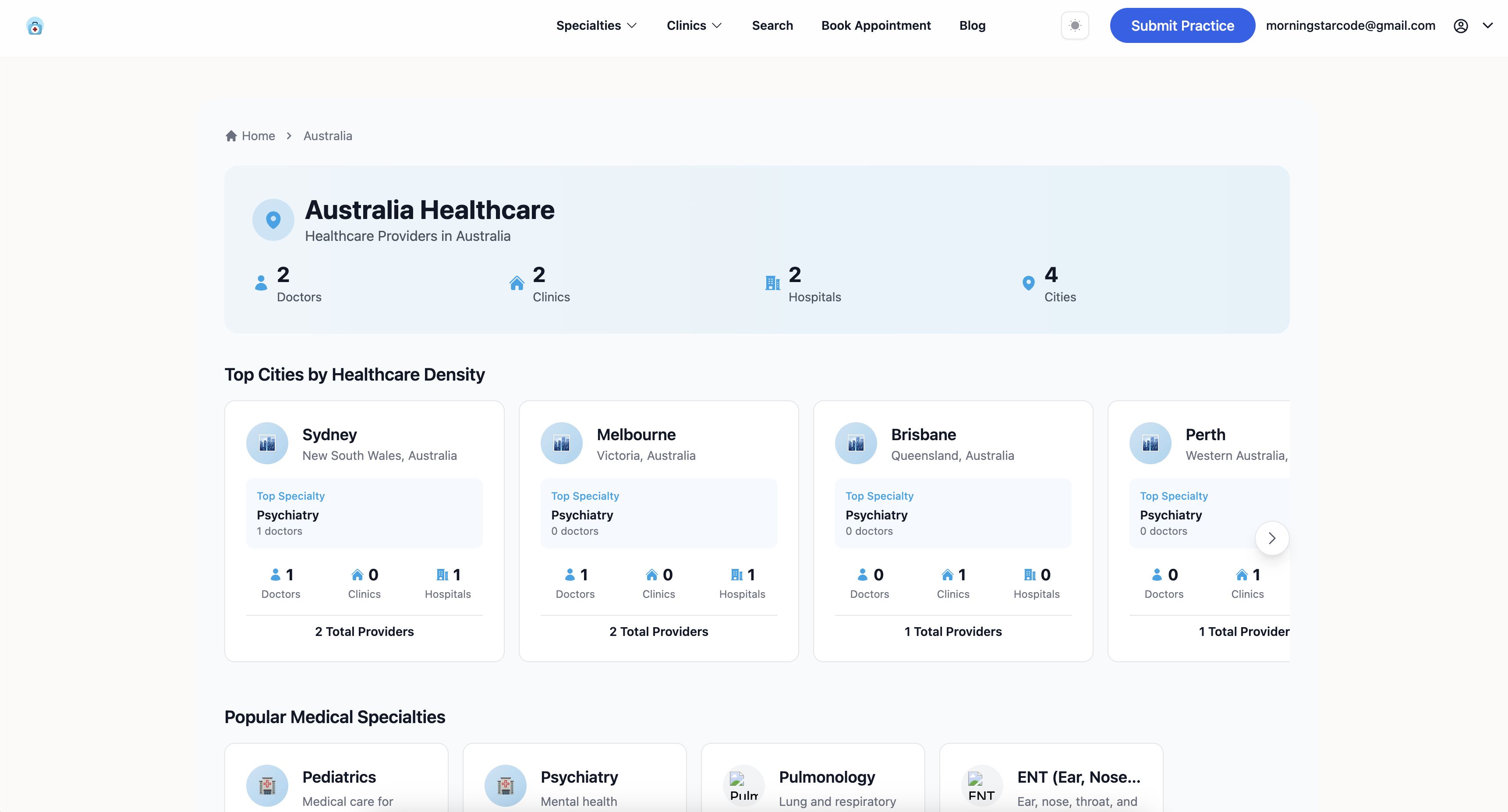Click the Australia Healthcare location pin icon

click(273, 220)
